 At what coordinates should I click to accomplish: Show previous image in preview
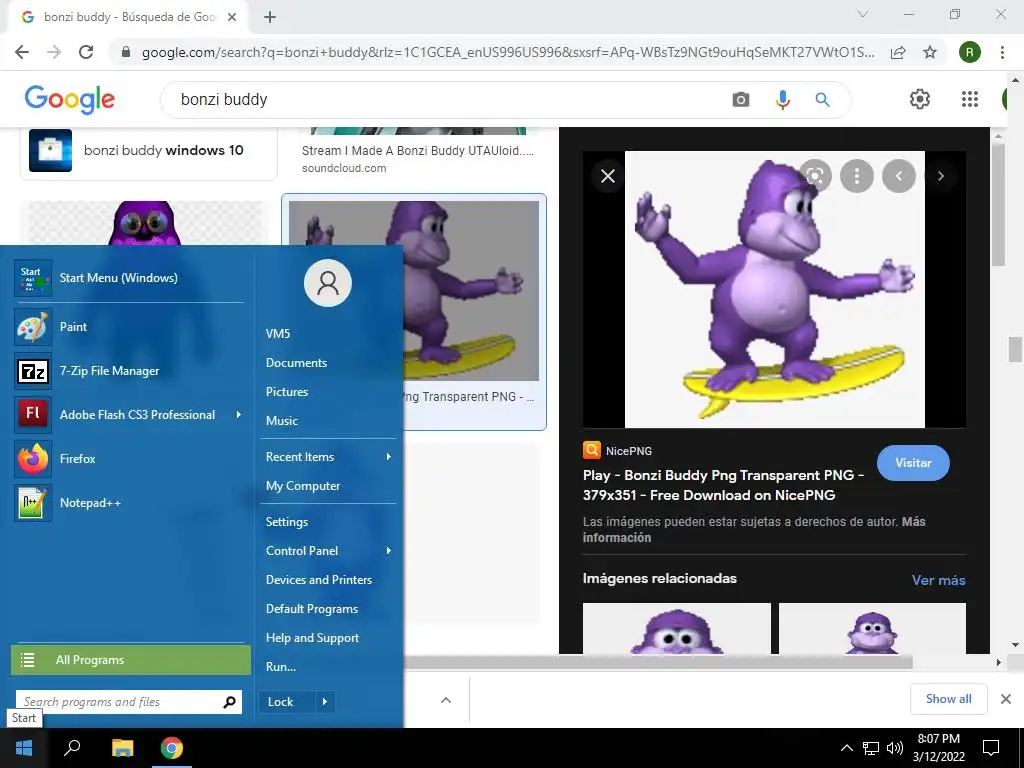[x=899, y=176]
